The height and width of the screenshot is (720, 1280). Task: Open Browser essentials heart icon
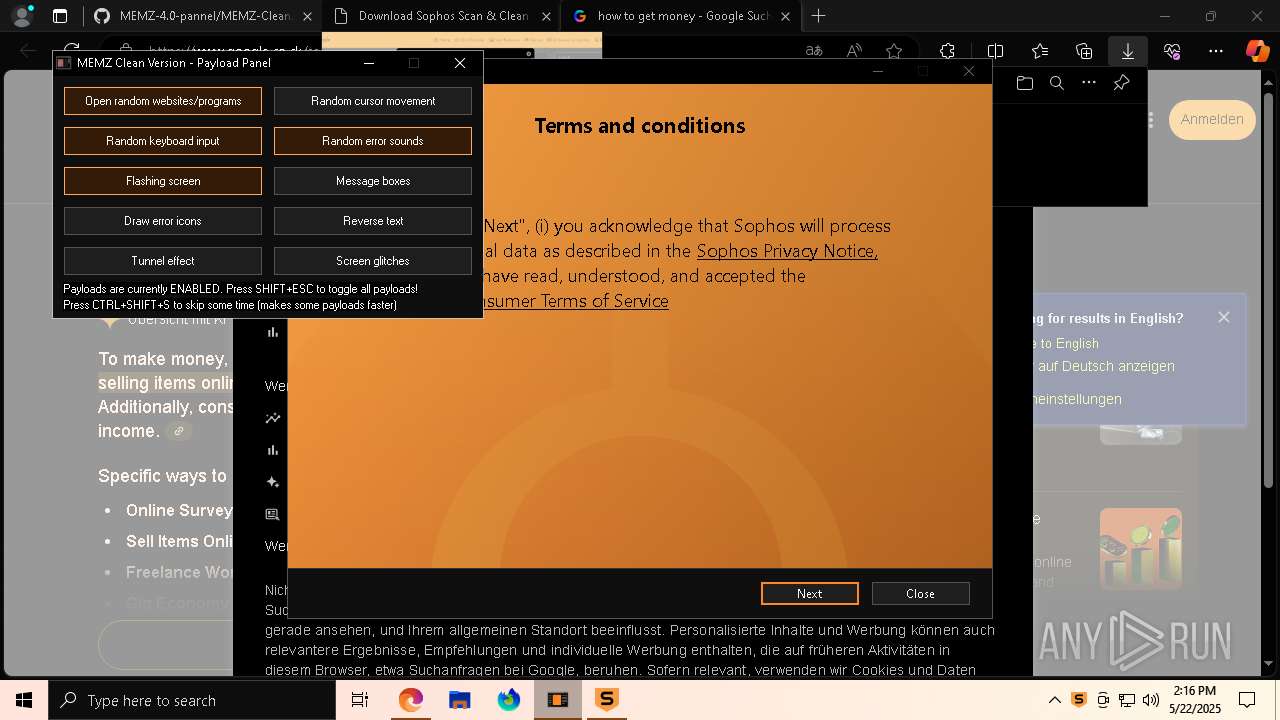1172,51
